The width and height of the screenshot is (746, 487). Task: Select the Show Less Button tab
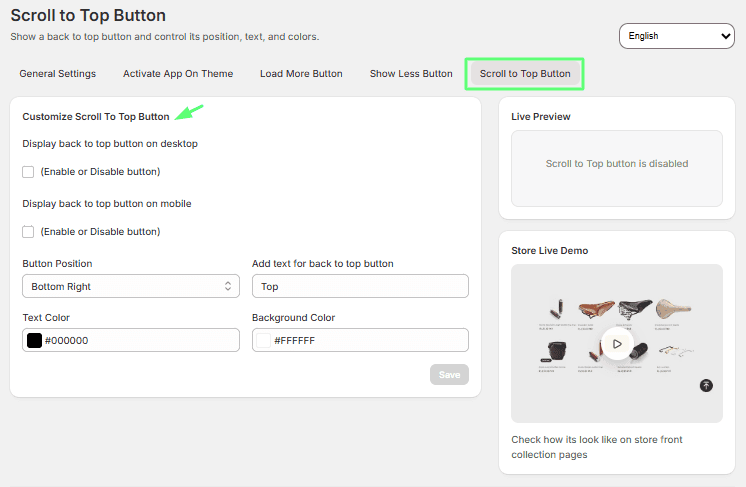[x=411, y=74]
